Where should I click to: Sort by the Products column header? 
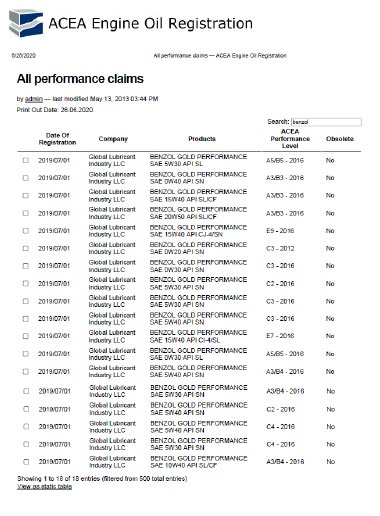click(x=202, y=139)
